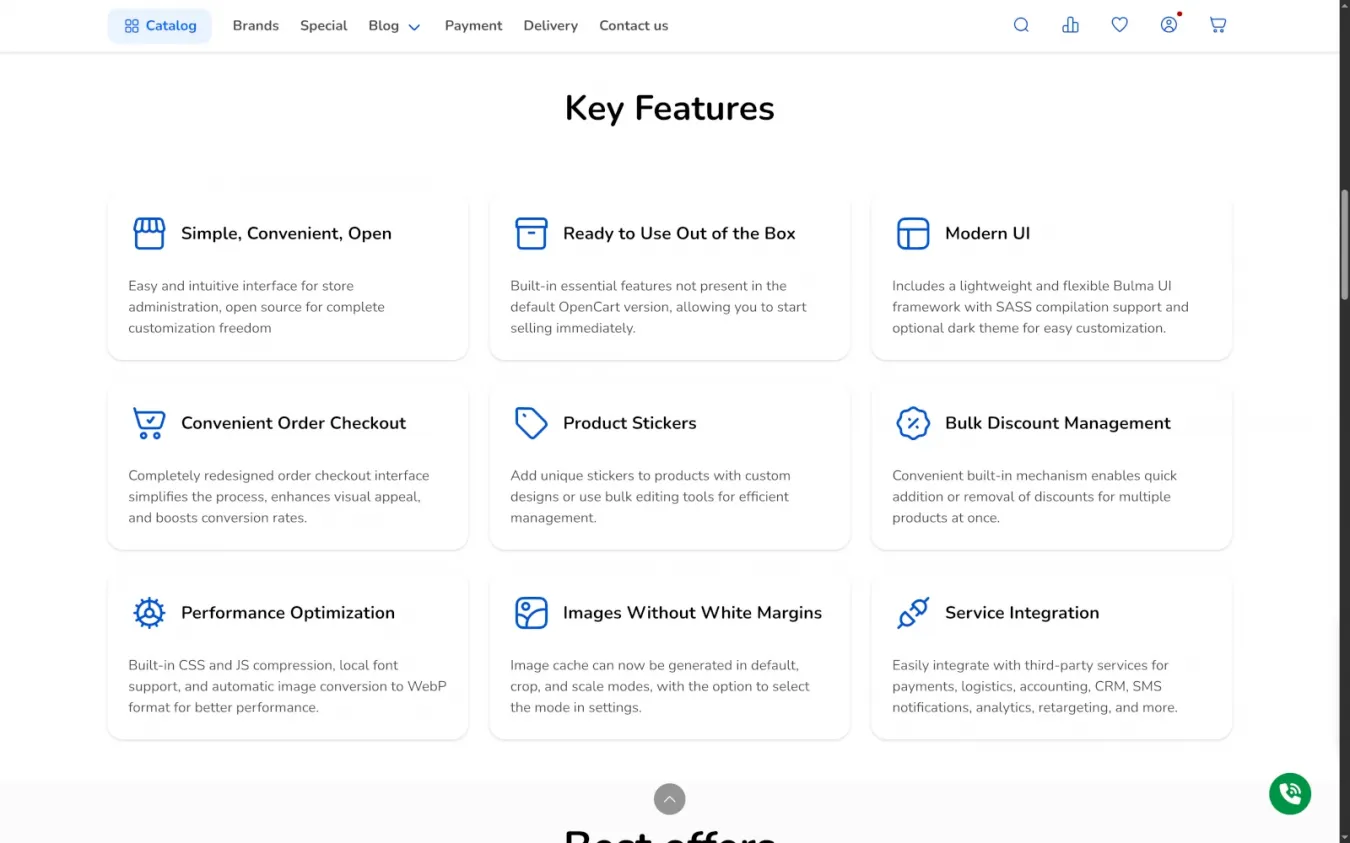Screen dimensions: 1350x843
Task: Open the product compare bar-chart icon
Action: pos(1070,25)
